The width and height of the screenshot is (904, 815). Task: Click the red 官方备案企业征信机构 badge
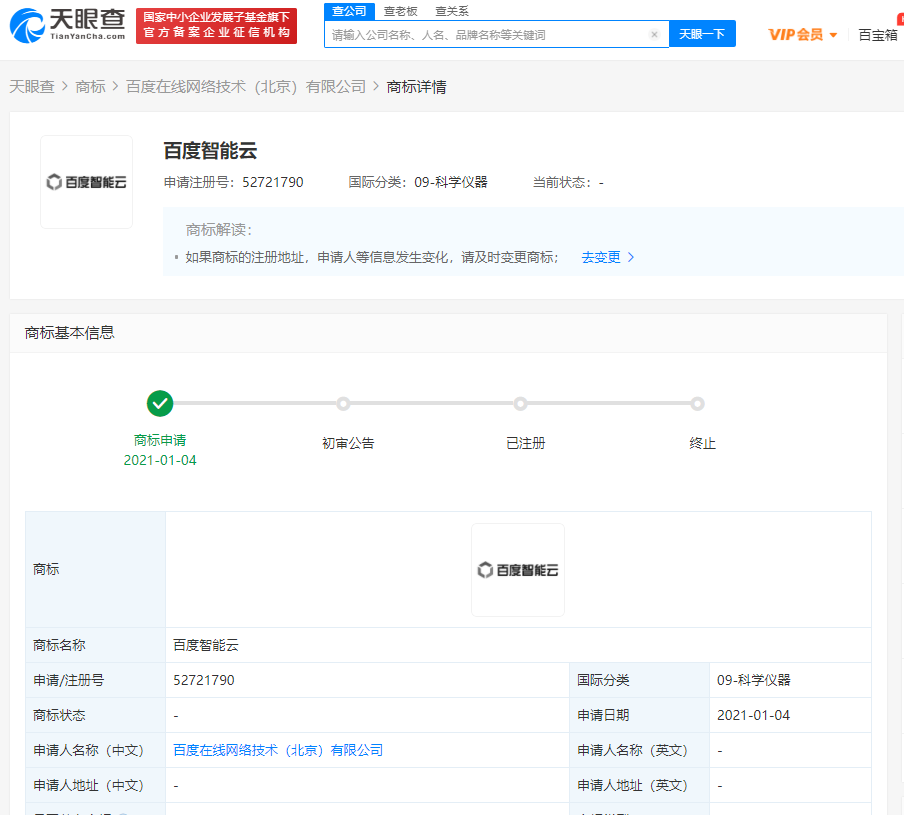216,26
